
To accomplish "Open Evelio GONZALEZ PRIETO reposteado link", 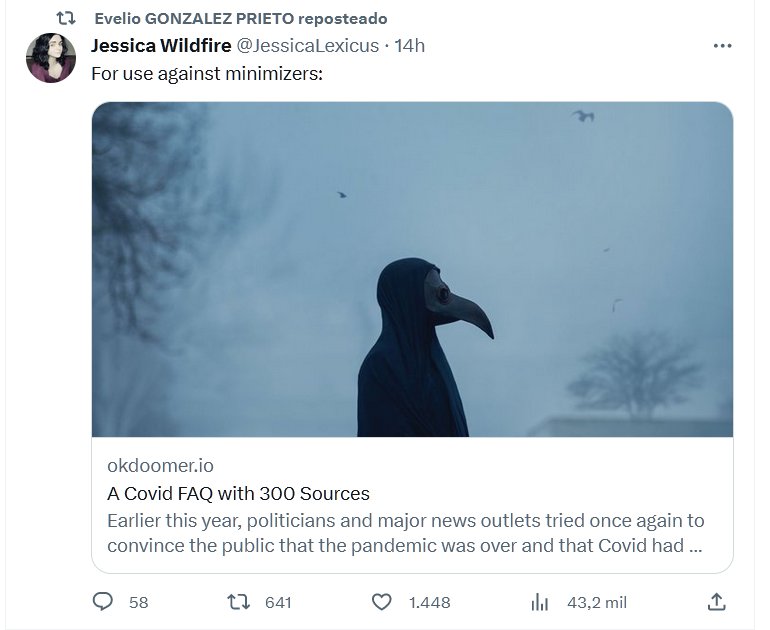I will coord(240,19).
